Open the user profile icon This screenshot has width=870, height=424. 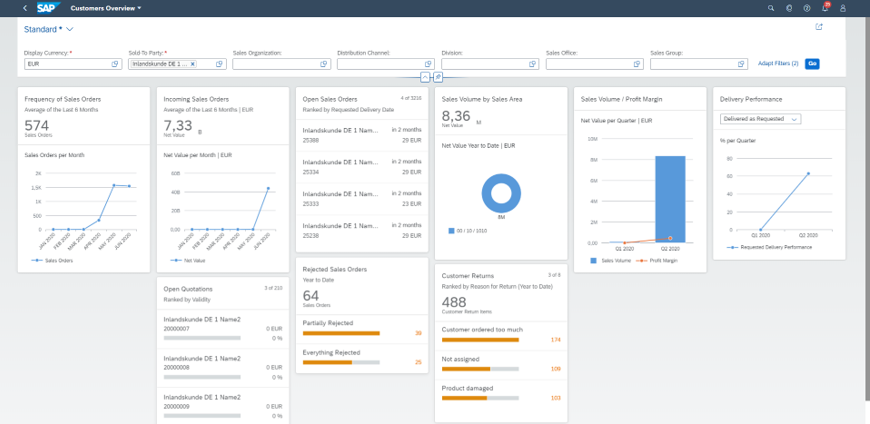click(844, 7)
